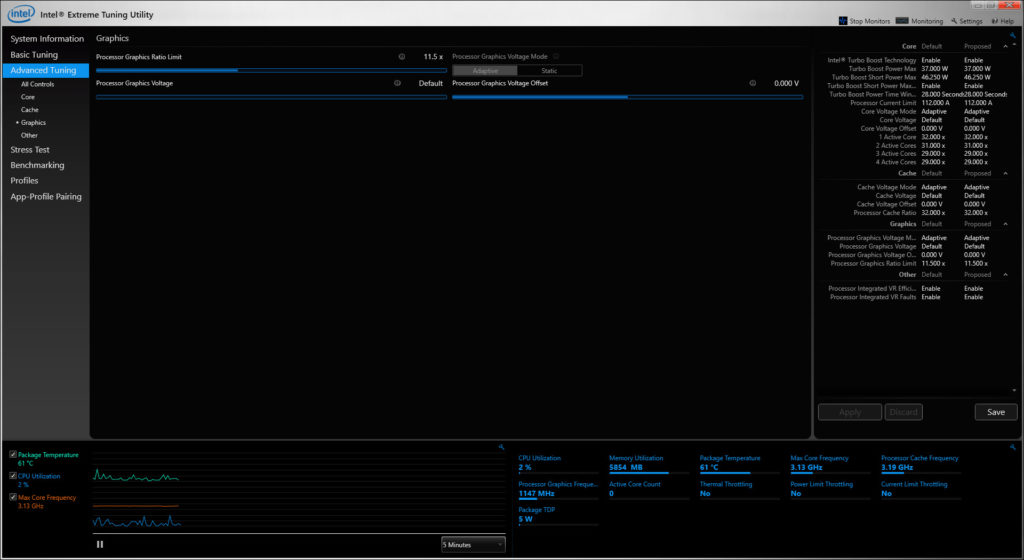Uncheck Package Temperature graph checkbox
The width and height of the screenshot is (1024, 560).
(x=13, y=454)
